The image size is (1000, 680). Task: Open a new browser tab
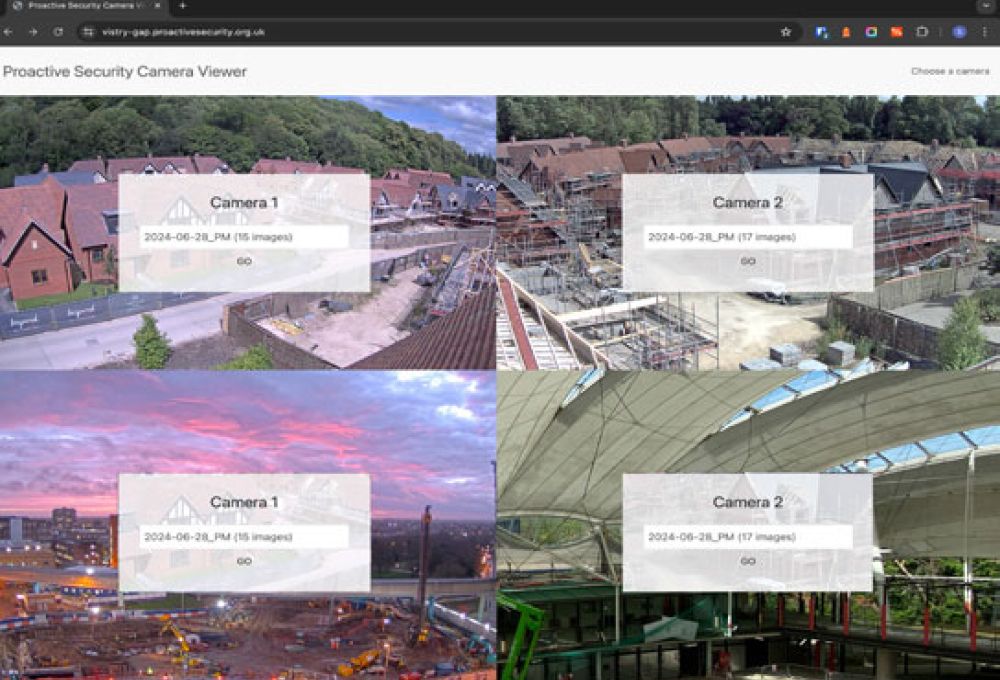(182, 6)
